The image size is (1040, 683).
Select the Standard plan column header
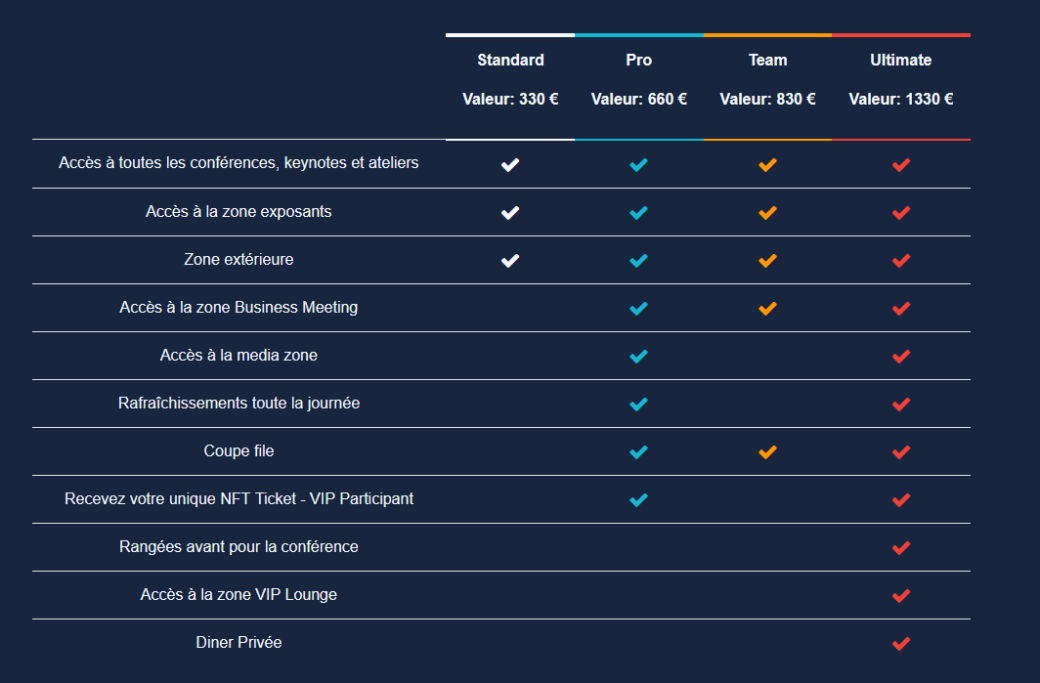tap(510, 60)
